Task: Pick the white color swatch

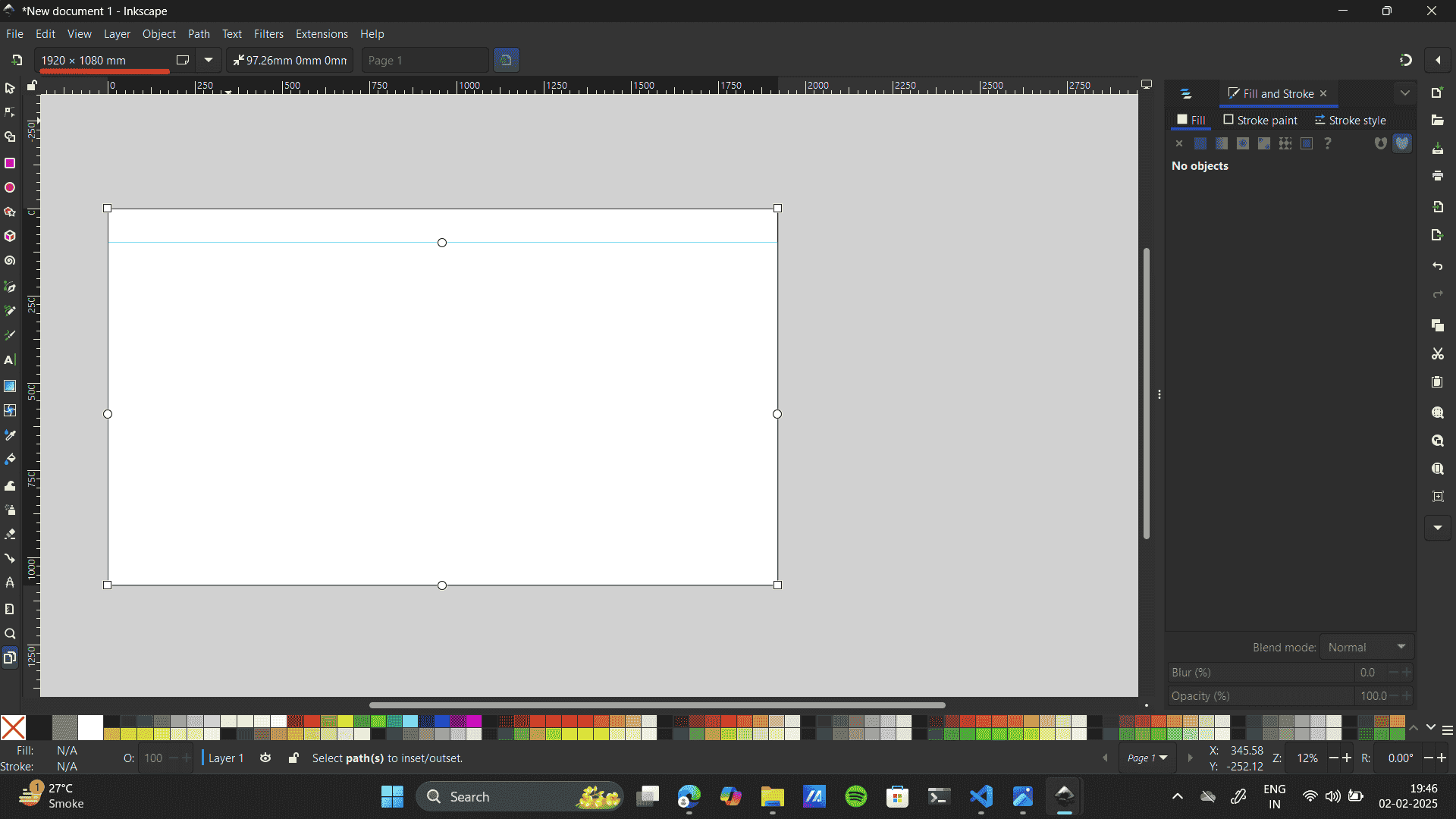Action: [x=90, y=727]
